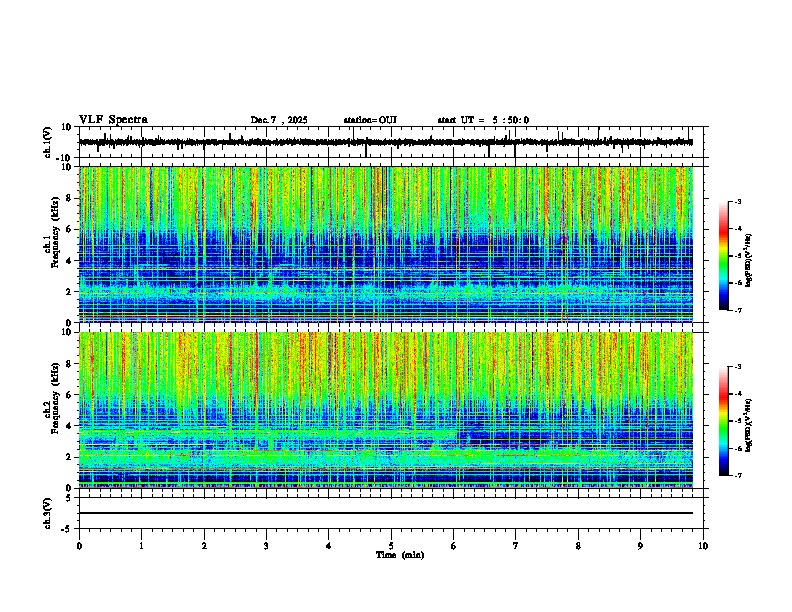Screen dimensions: 792x612
Task: Click the "-7" label below ch.2 color scale
Action: pyautogui.click(x=737, y=475)
